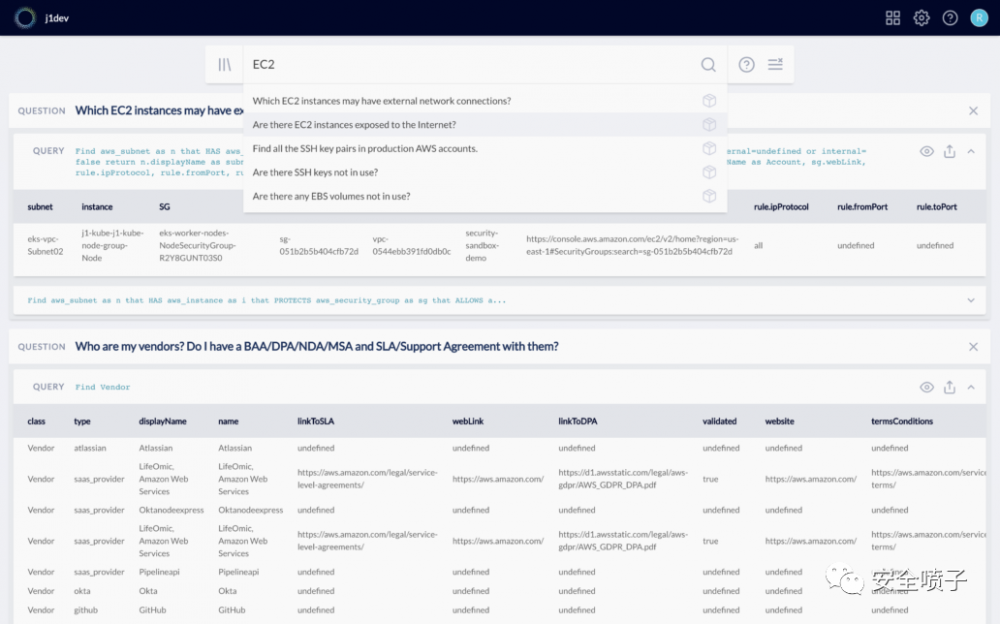
Task: Open the help icon in top bar
Action: click(950, 18)
